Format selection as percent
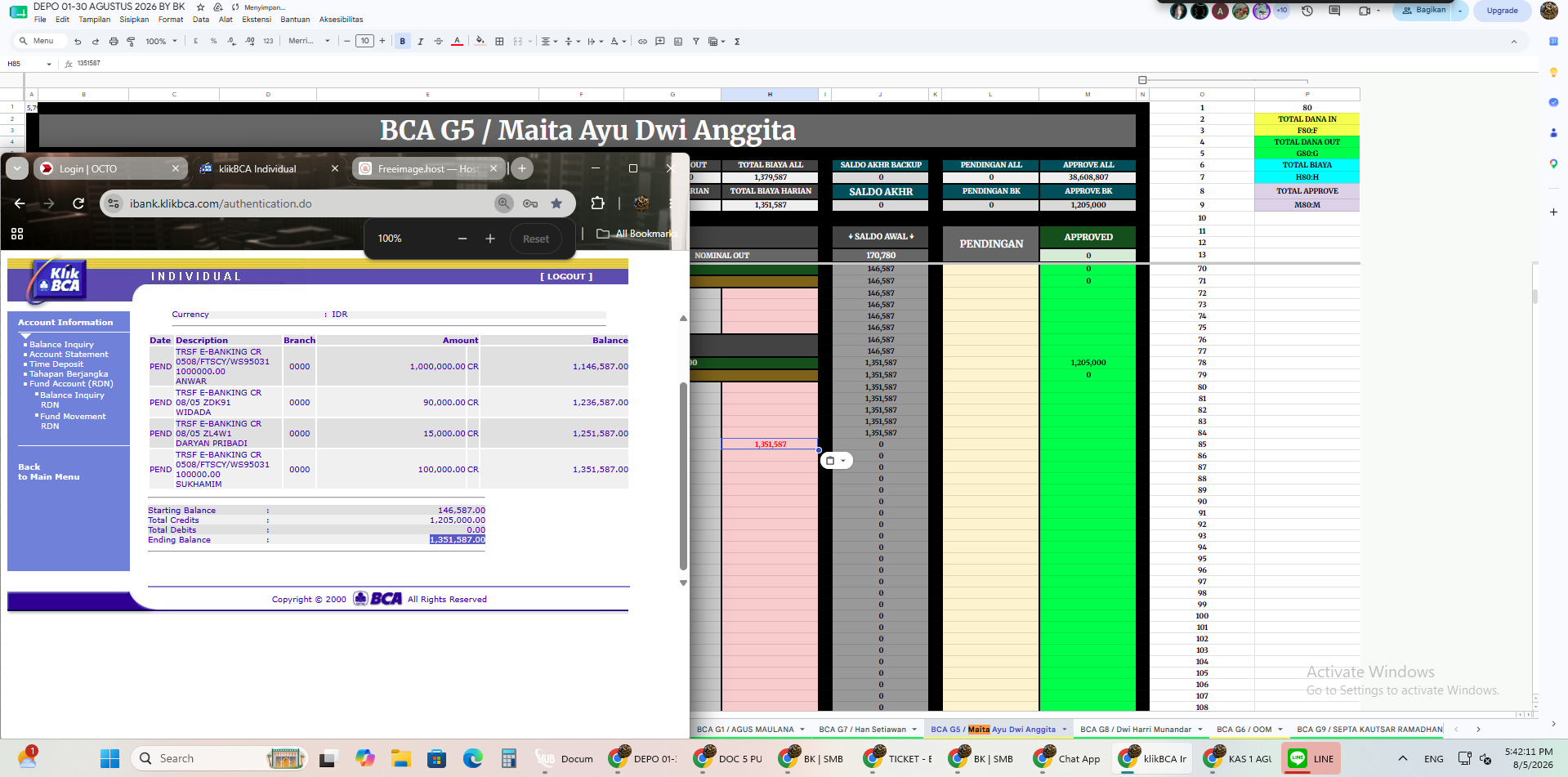1568x777 pixels. 214,41
